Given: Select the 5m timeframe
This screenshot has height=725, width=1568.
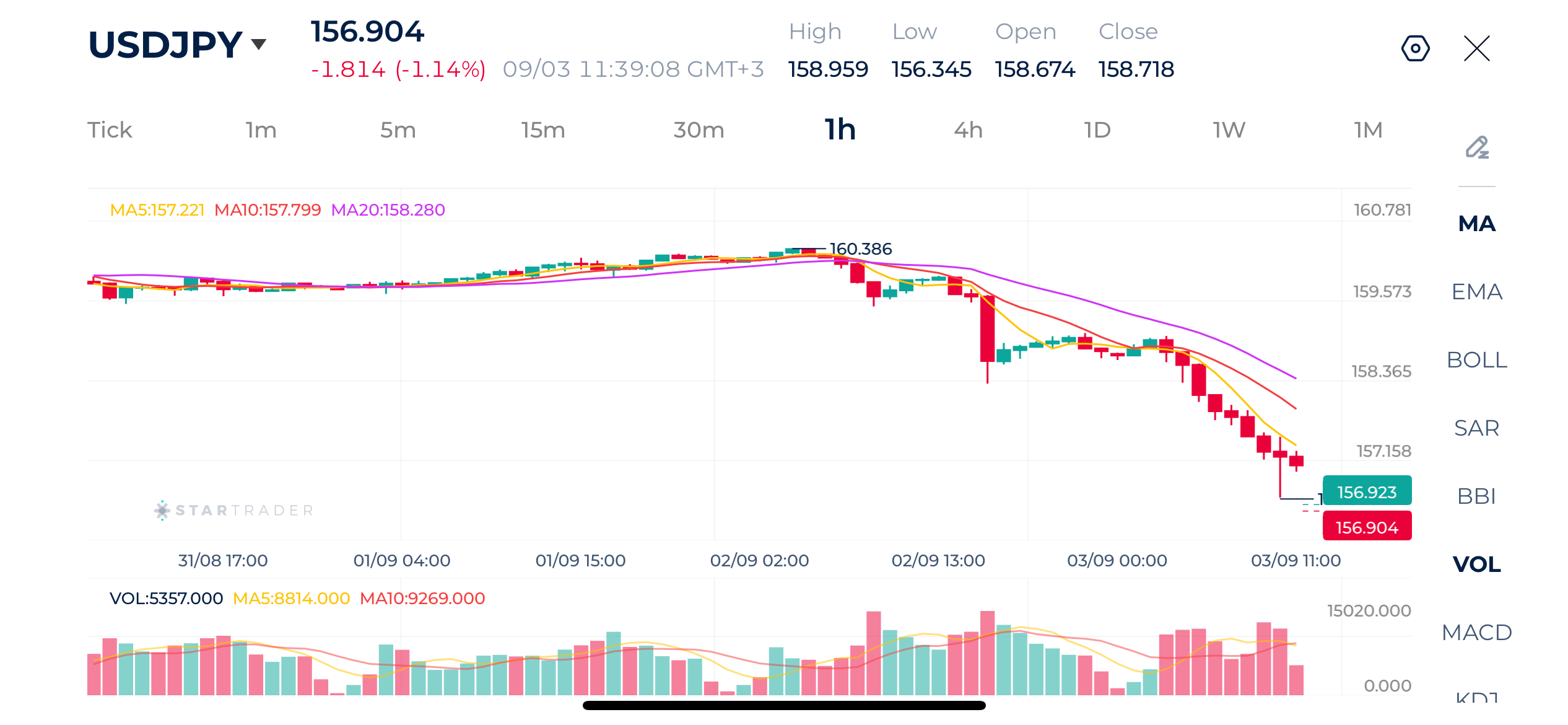Looking at the screenshot, I should (398, 130).
